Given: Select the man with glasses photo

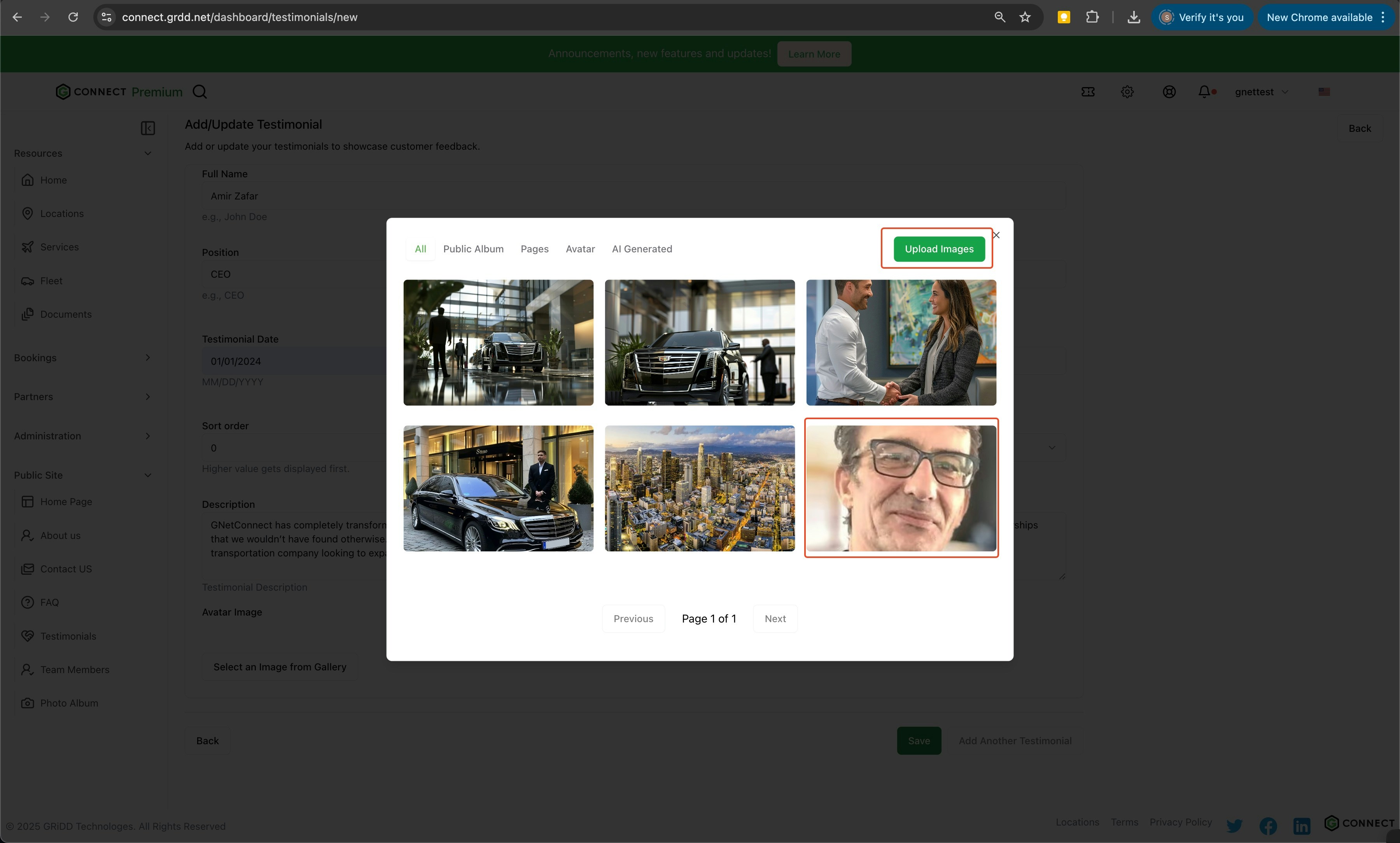Looking at the screenshot, I should (901, 488).
